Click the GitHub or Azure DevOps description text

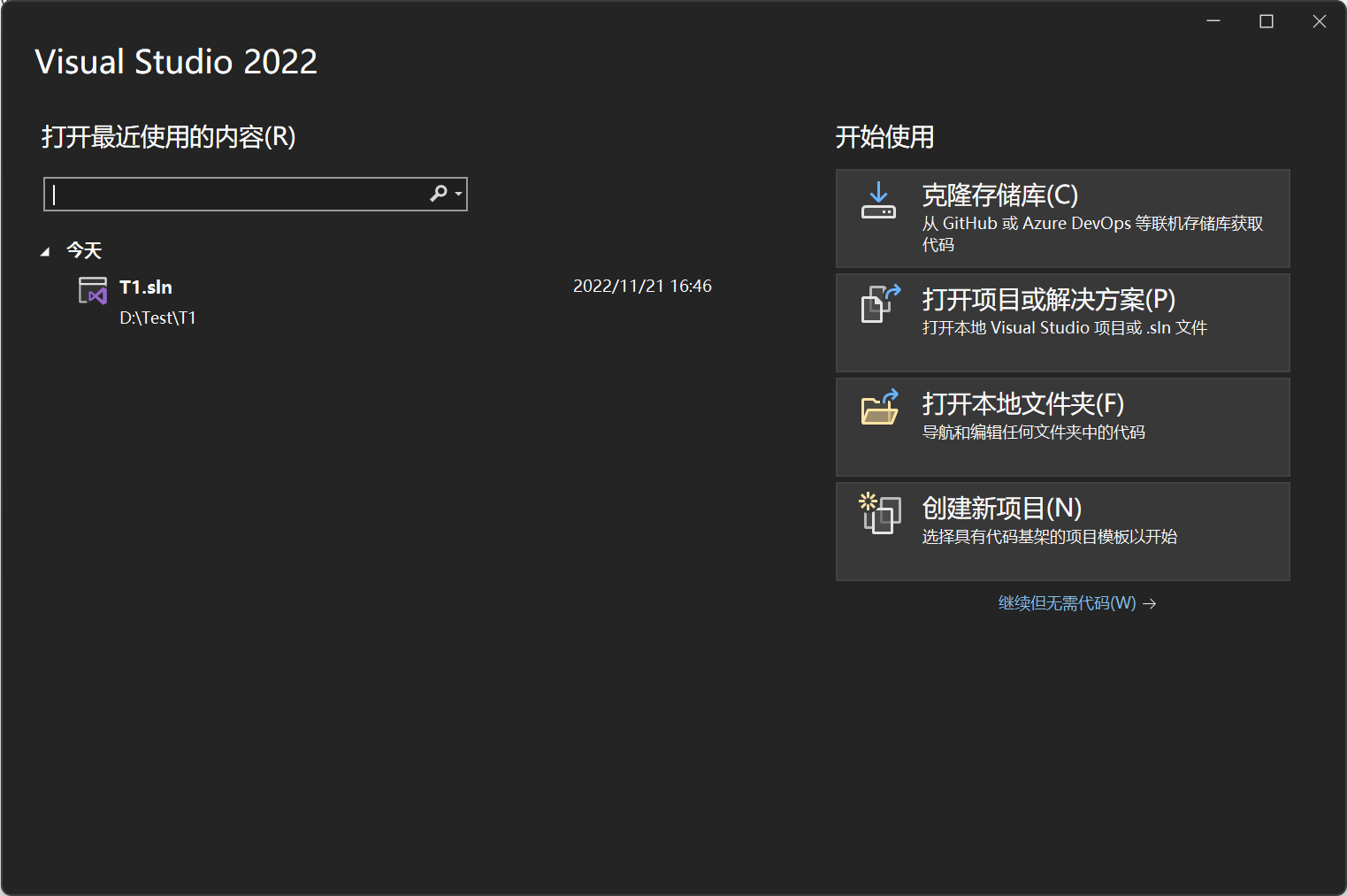[1092, 234]
